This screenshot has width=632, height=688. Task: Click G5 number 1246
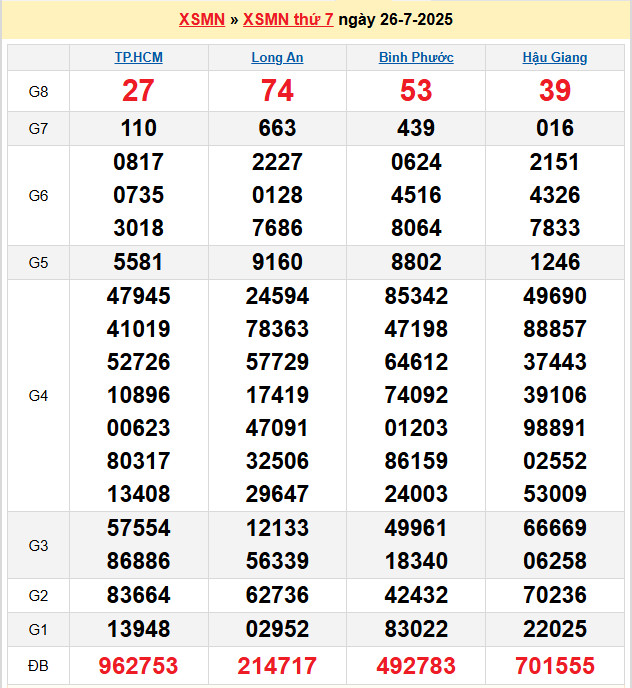[x=555, y=262]
